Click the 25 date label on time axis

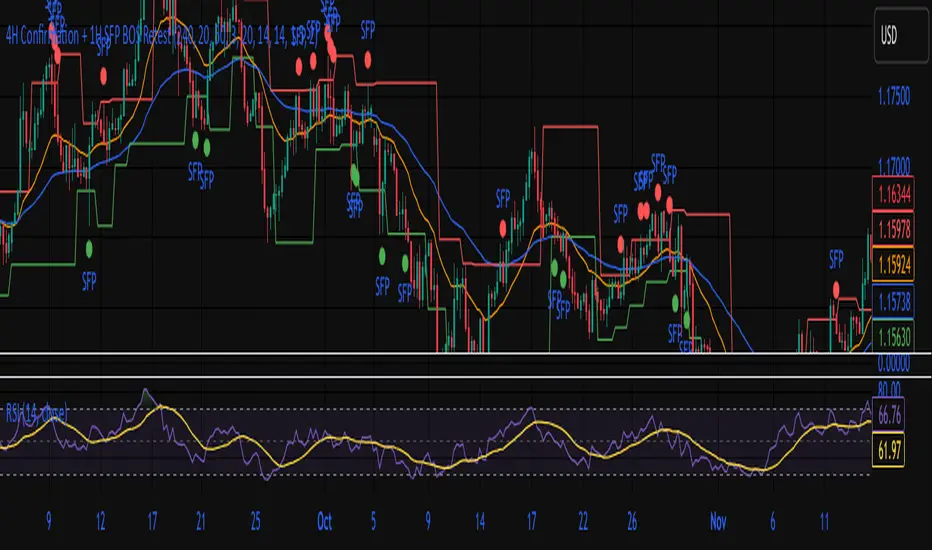point(255,521)
